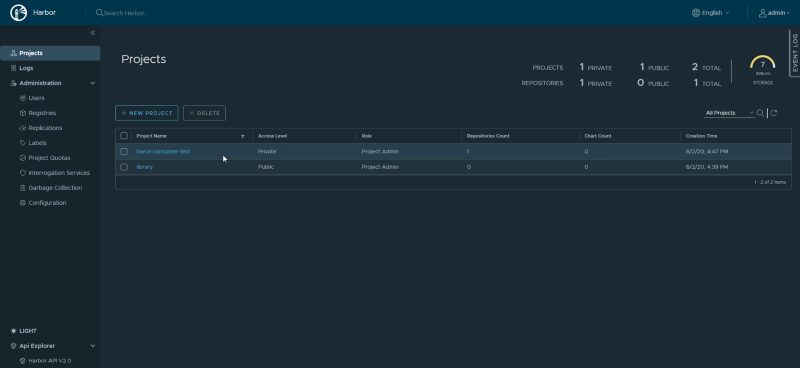Open the All Projects filter dropdown

[730, 113]
